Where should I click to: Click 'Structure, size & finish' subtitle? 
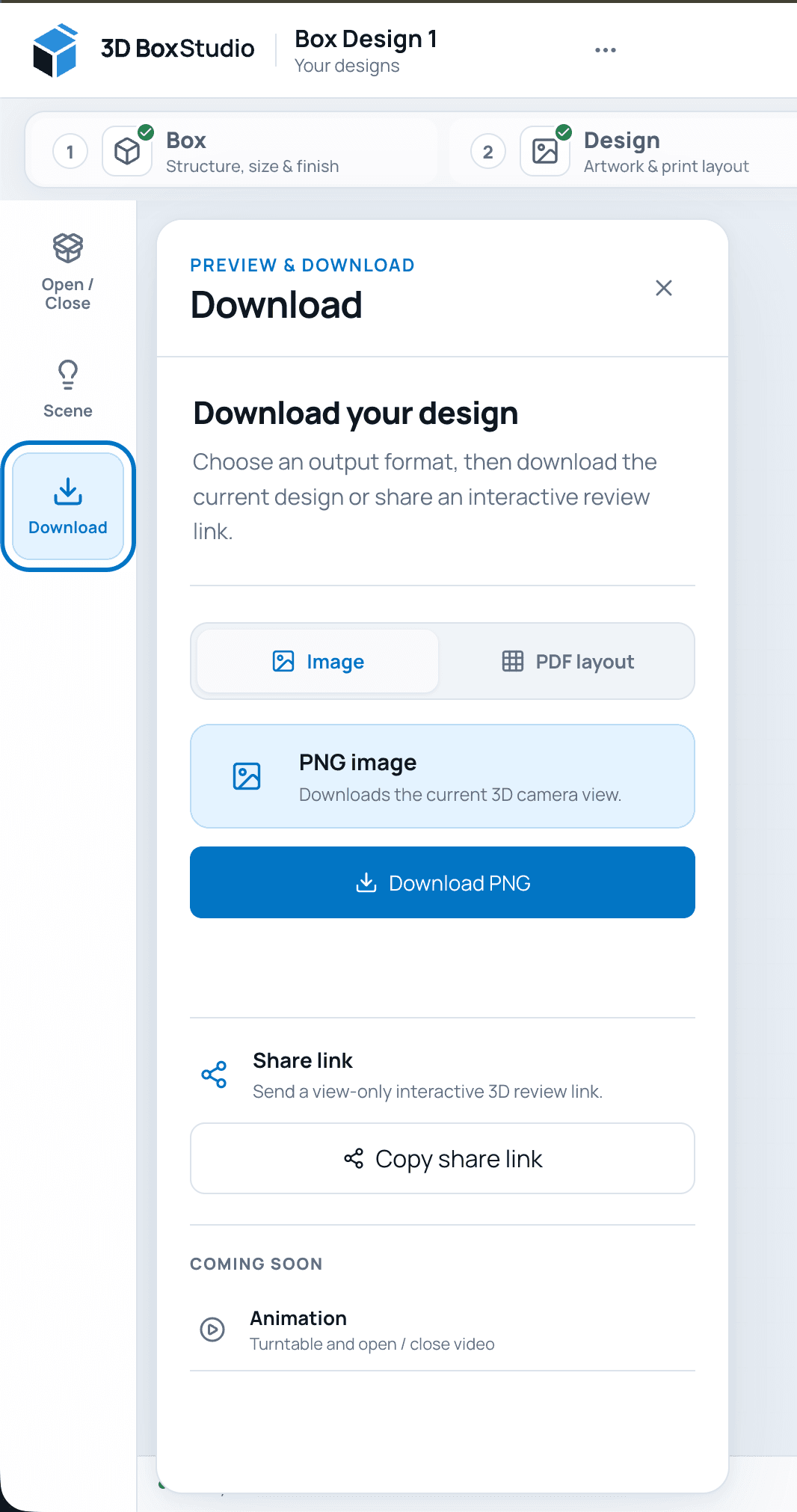(x=253, y=166)
